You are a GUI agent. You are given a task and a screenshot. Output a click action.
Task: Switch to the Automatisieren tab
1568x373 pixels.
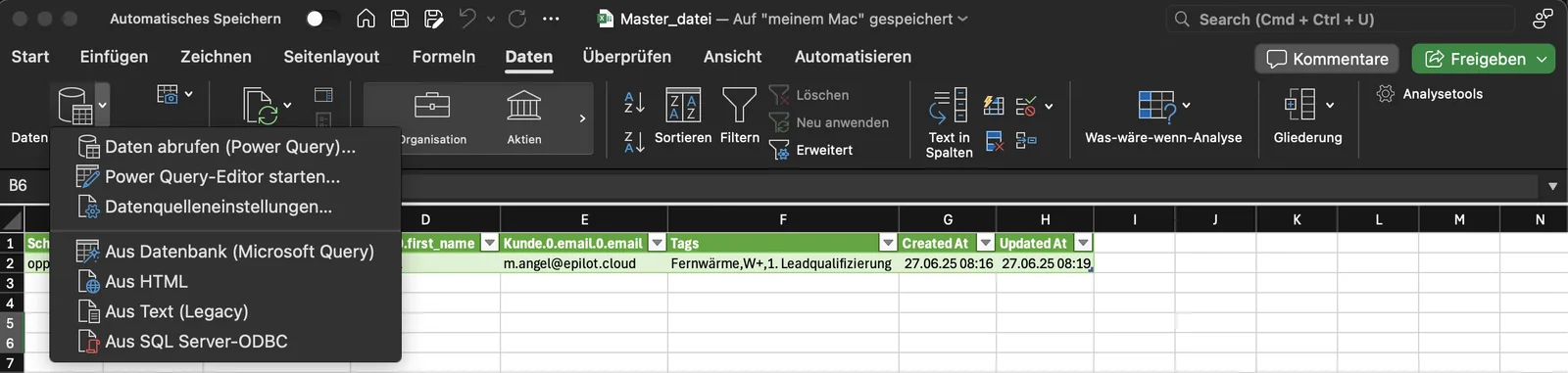coord(853,57)
